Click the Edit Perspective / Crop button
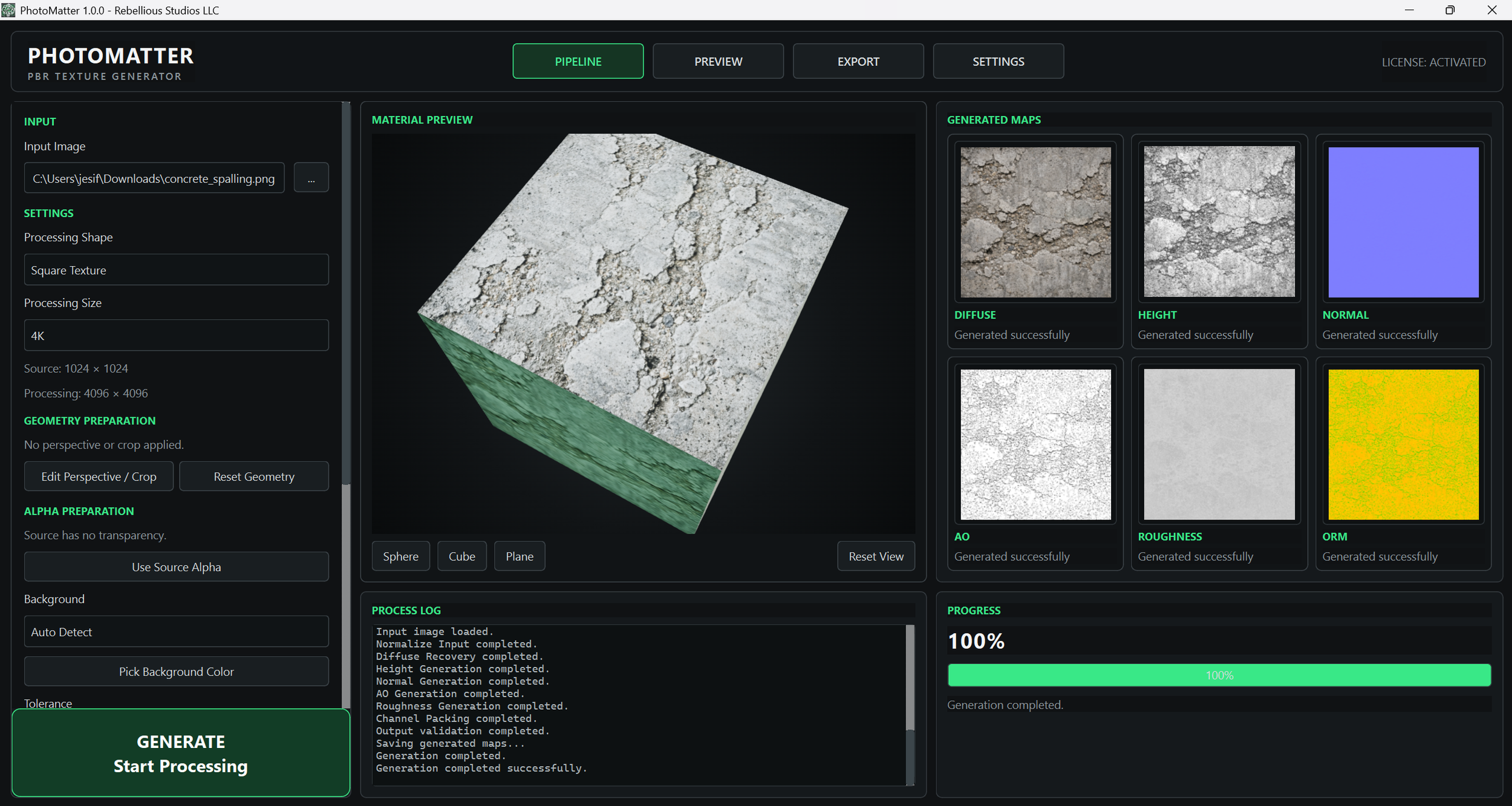This screenshot has height=806, width=1512. (99, 476)
